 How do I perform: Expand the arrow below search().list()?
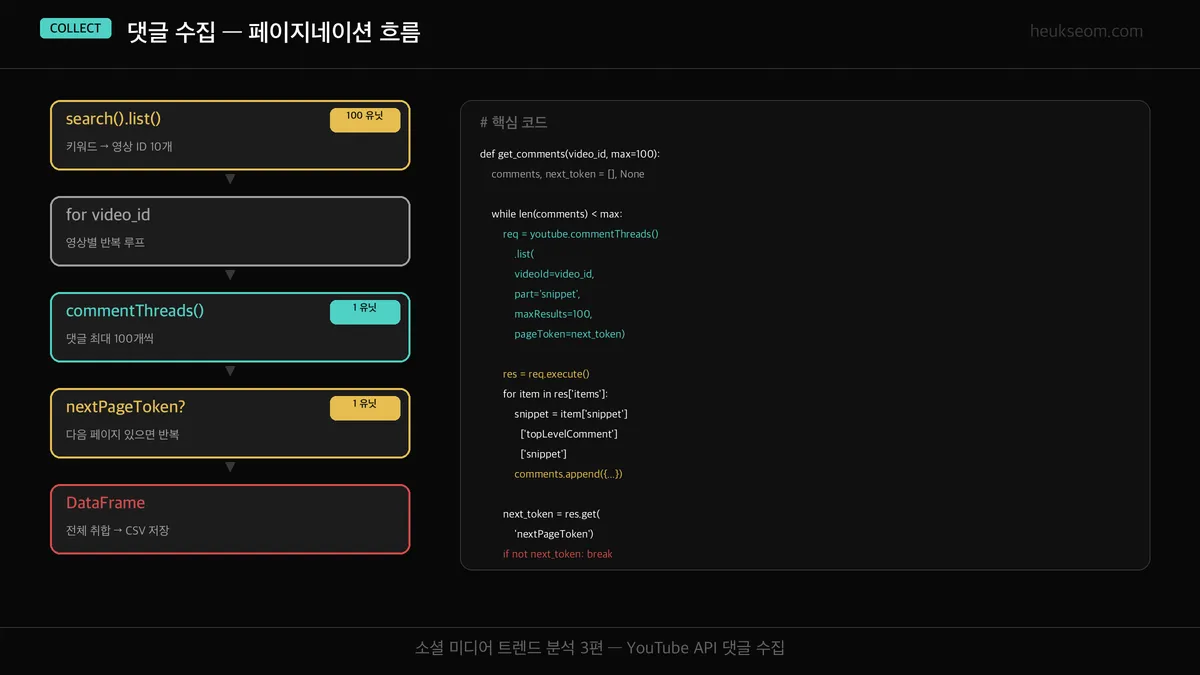coord(230,178)
